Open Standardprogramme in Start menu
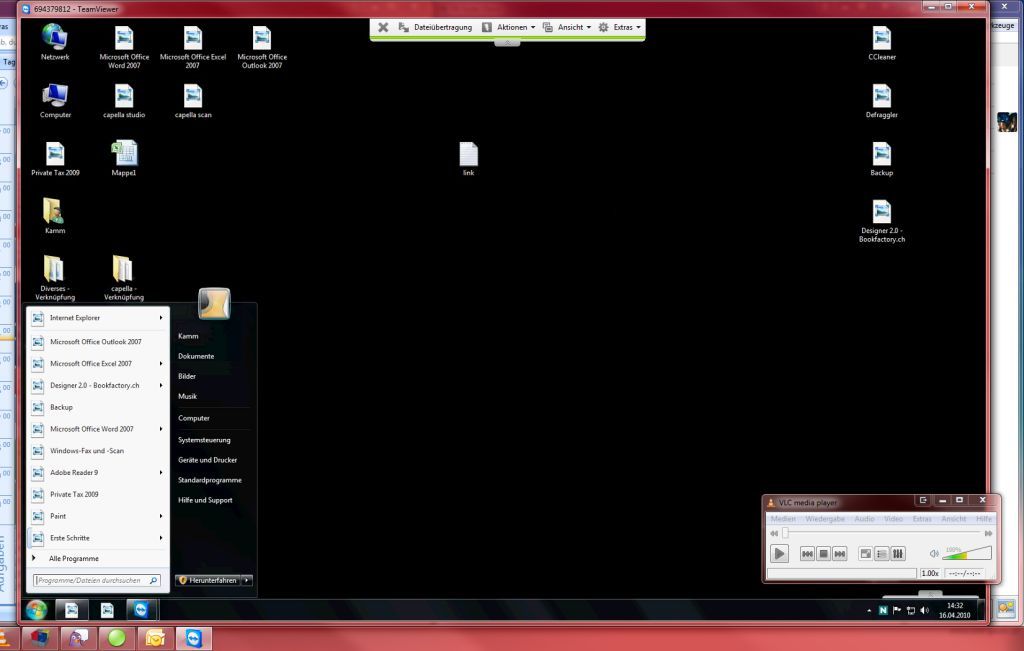Image resolution: width=1024 pixels, height=651 pixels. click(210, 480)
